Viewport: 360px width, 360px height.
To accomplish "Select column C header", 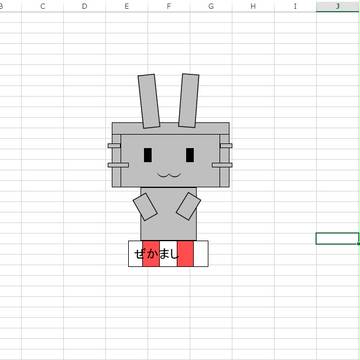I will coord(42,6).
